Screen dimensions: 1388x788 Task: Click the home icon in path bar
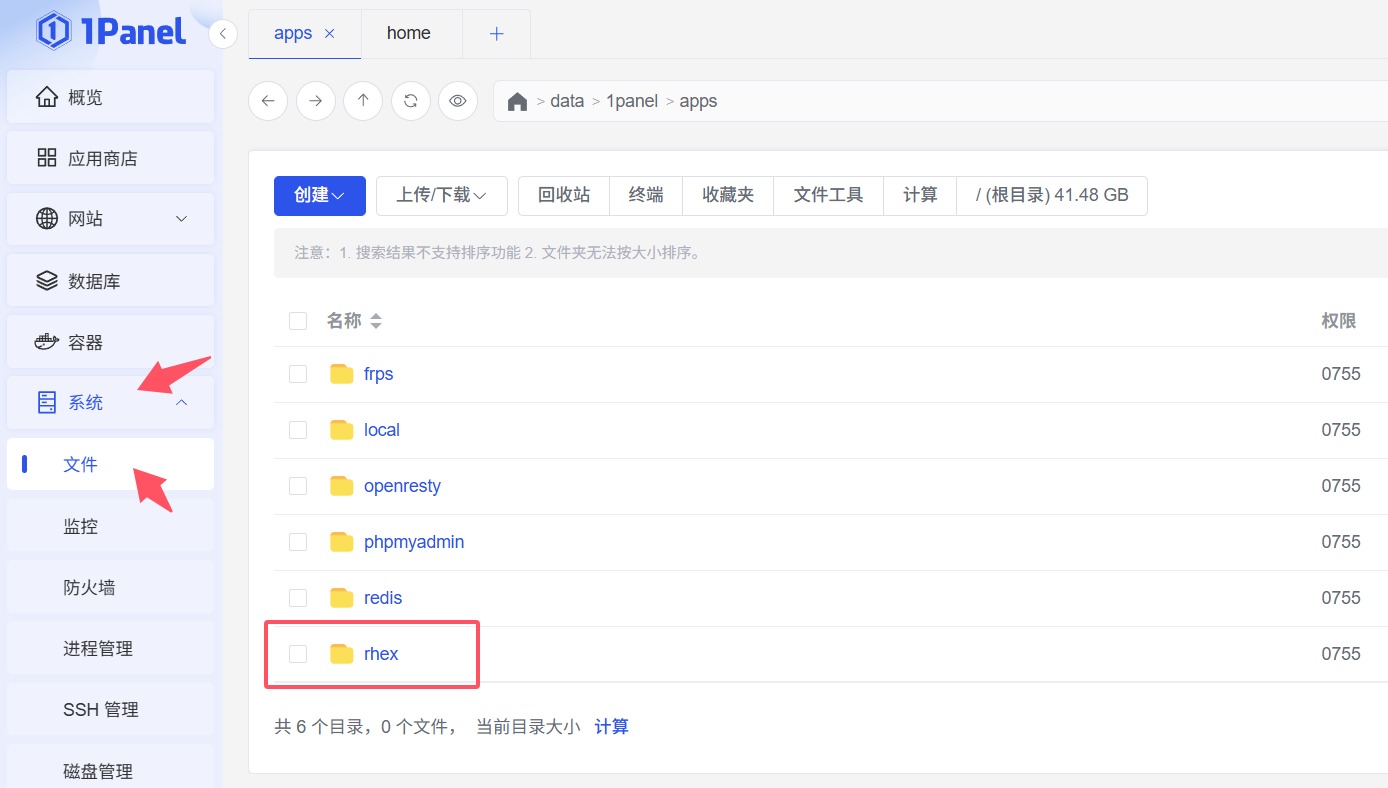[x=517, y=102]
